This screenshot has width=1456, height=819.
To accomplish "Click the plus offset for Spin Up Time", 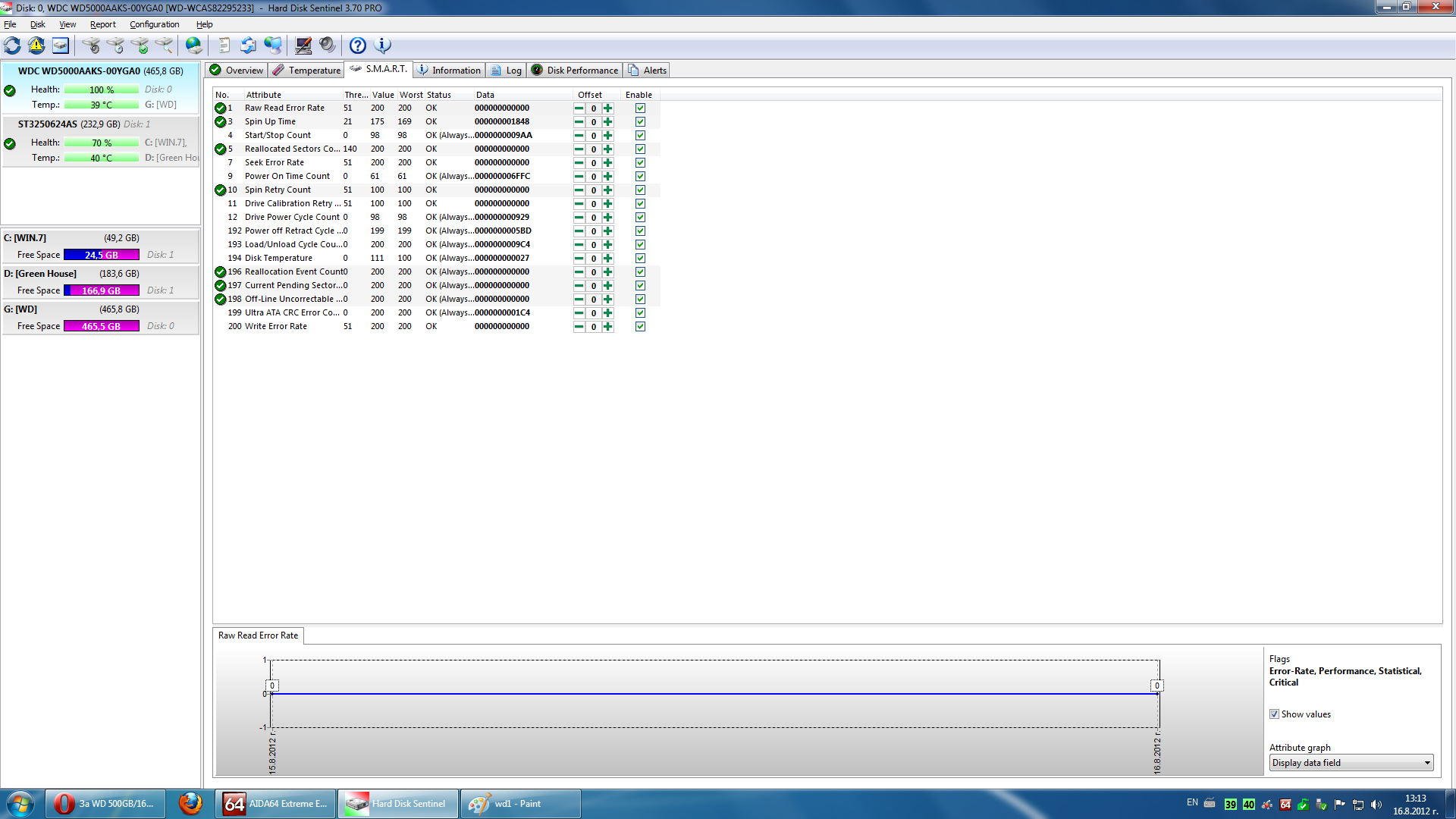I will [x=607, y=121].
